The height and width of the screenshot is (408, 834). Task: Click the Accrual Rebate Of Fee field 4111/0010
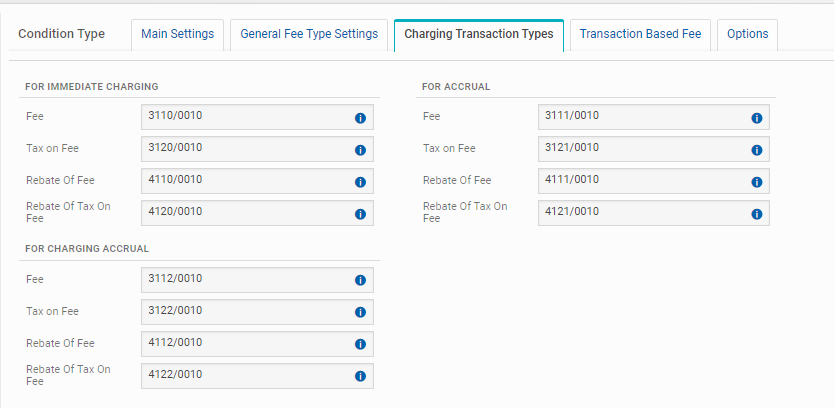pos(642,181)
